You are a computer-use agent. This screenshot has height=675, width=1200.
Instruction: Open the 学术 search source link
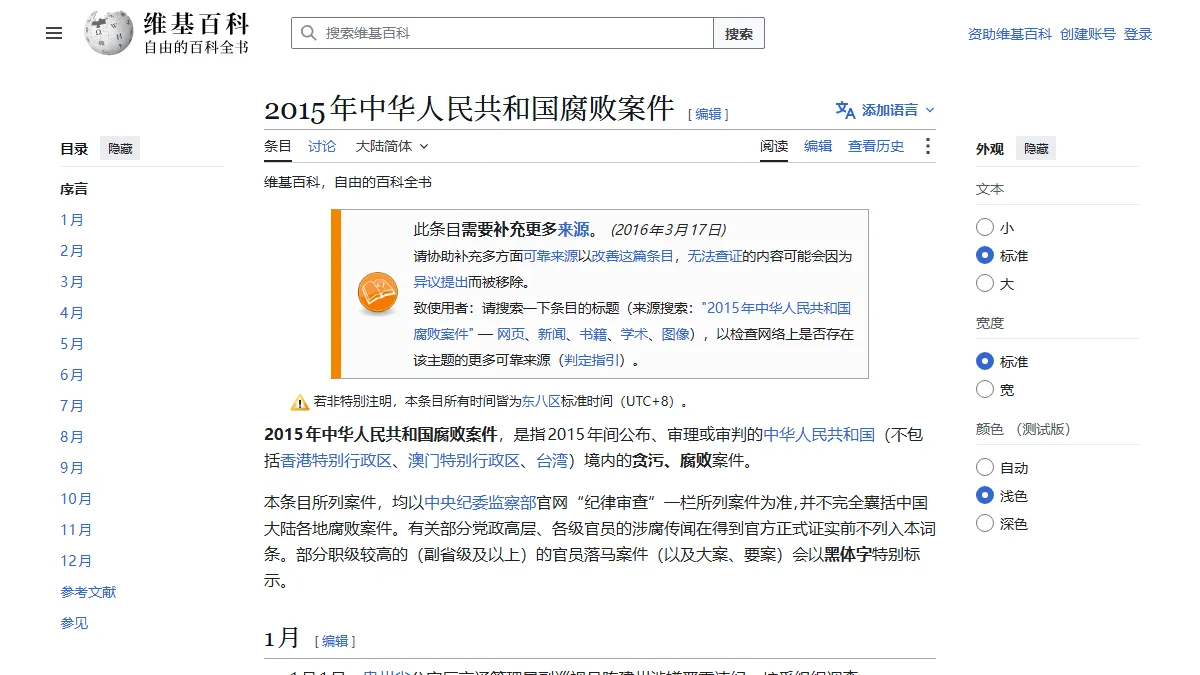(x=634, y=334)
